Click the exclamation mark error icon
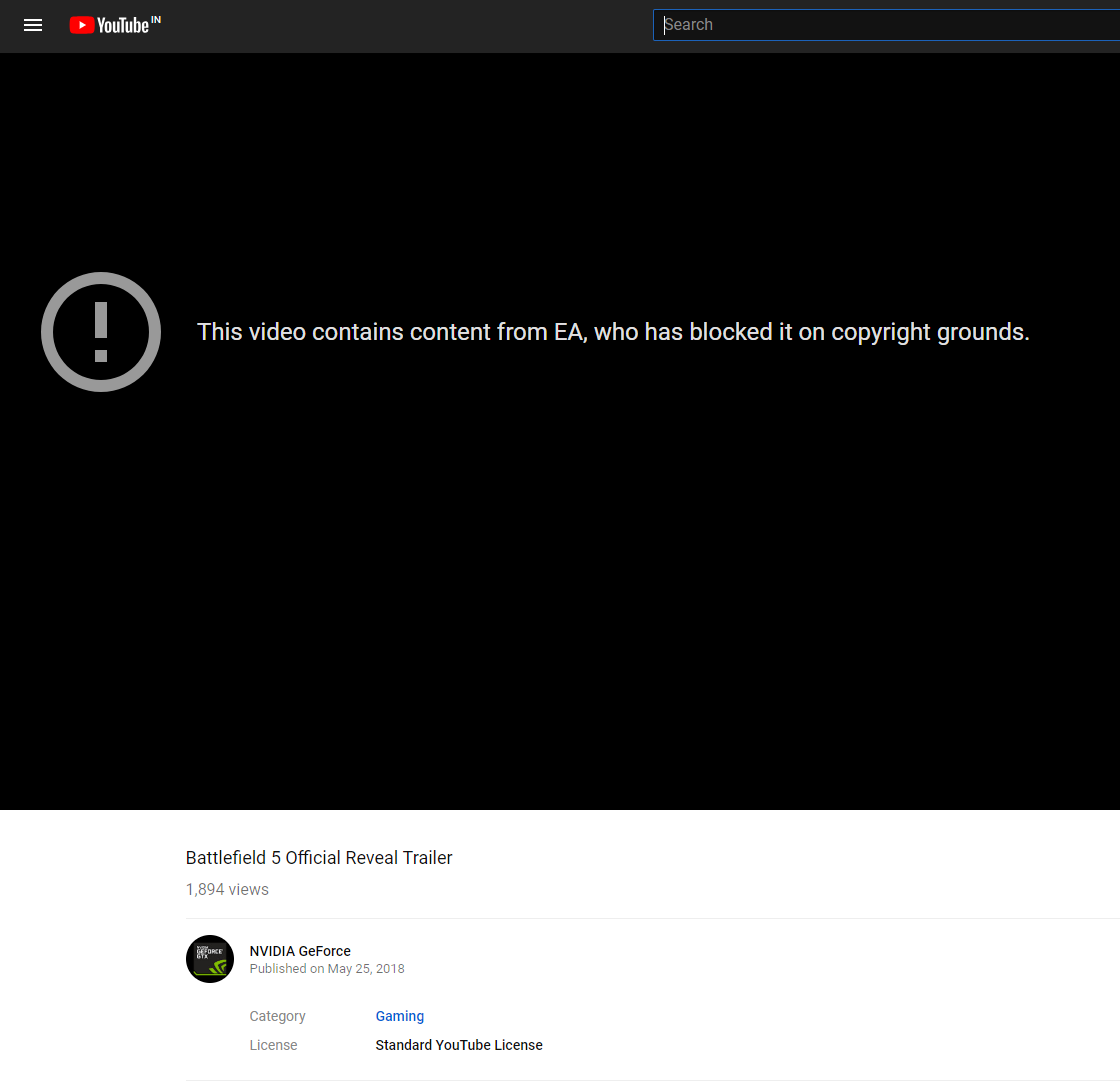This screenshot has height=1083, width=1120. (x=101, y=331)
